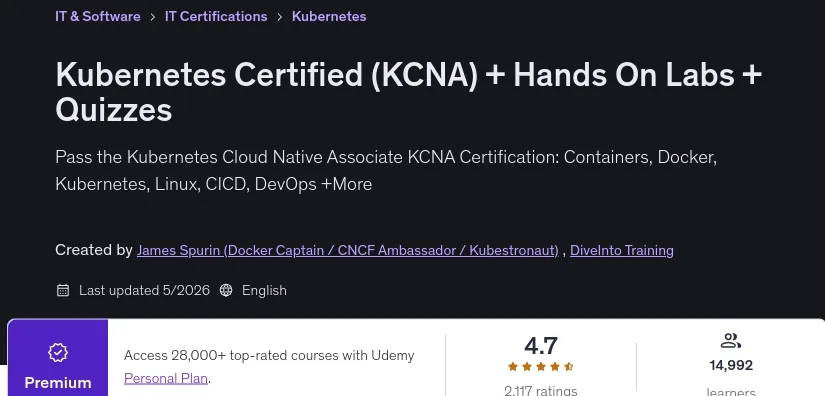Click the globe language icon
Image resolution: width=825 pixels, height=396 pixels.
coord(226,290)
